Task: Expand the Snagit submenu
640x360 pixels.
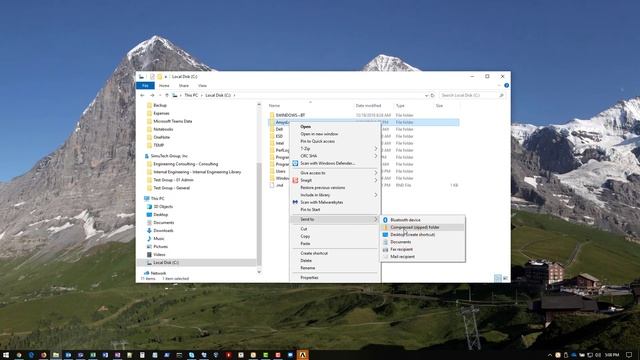Action: [x=335, y=180]
